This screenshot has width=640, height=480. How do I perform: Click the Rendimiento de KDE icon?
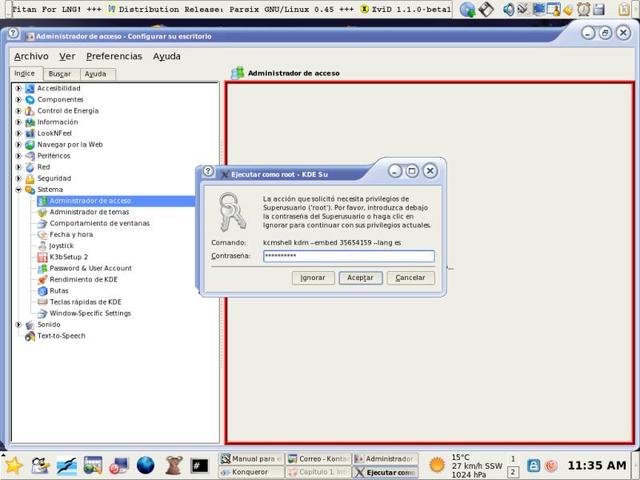point(42,280)
